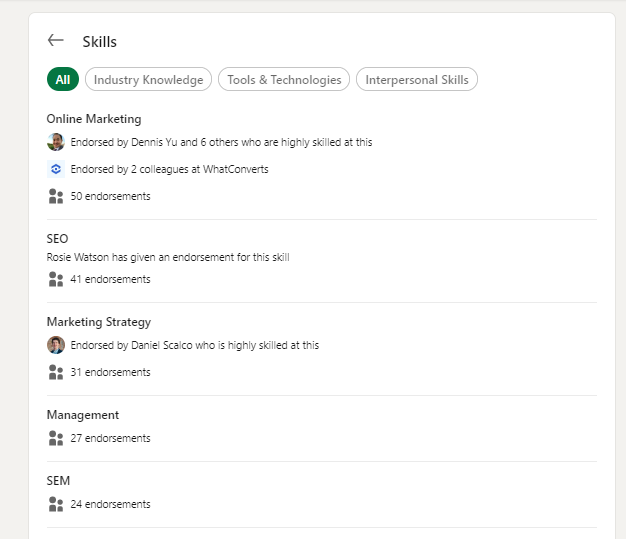Click the WhatConverts company logo icon
Image resolution: width=626 pixels, height=539 pixels.
pos(56,169)
